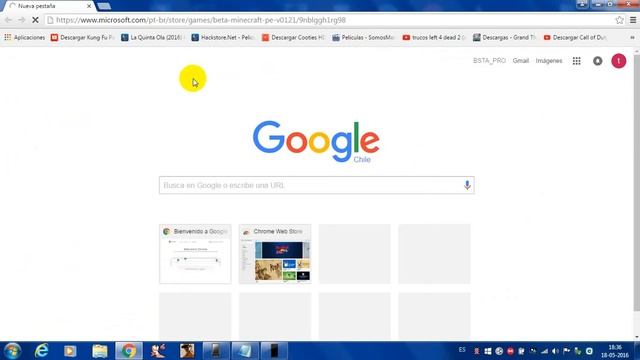This screenshot has width=640, height=360.
Task: Open the Hackstore.Net bookmark
Action: pos(223,38)
